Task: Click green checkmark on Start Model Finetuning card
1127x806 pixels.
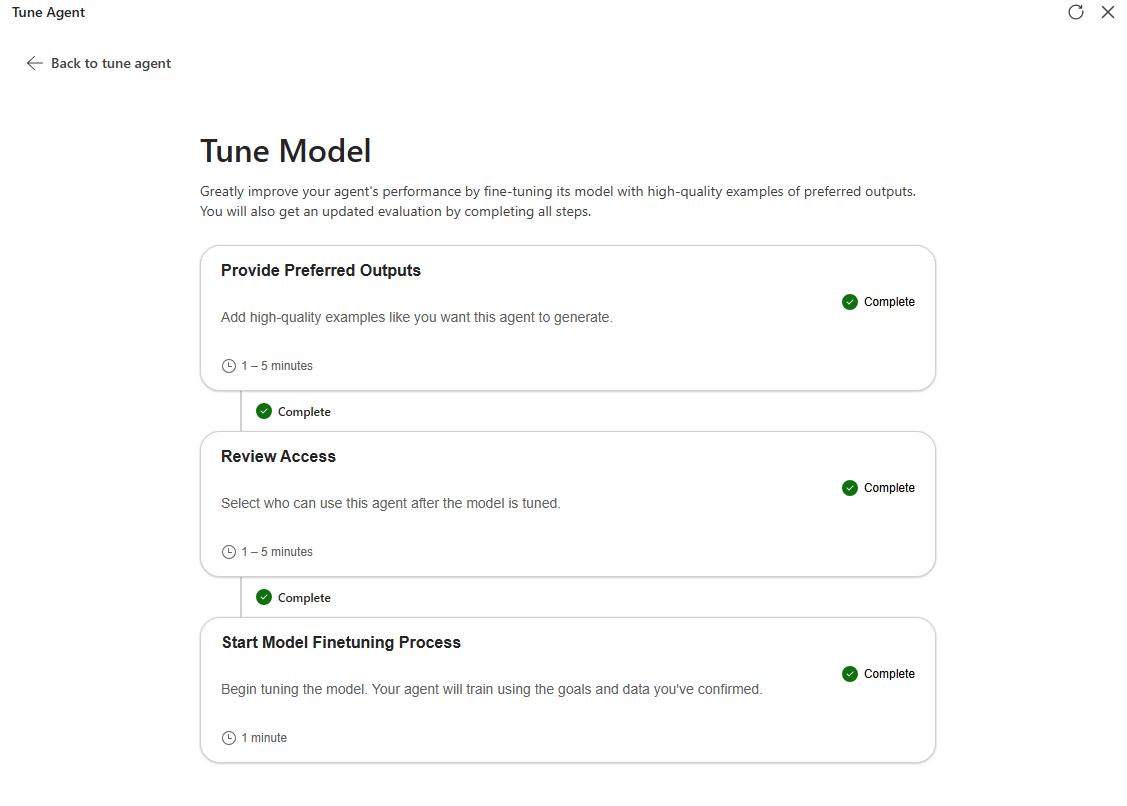Action: click(x=850, y=674)
